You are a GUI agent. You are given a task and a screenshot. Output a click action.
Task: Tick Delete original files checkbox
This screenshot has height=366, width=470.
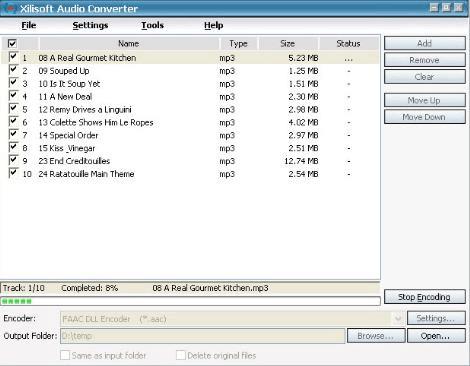tap(181, 355)
